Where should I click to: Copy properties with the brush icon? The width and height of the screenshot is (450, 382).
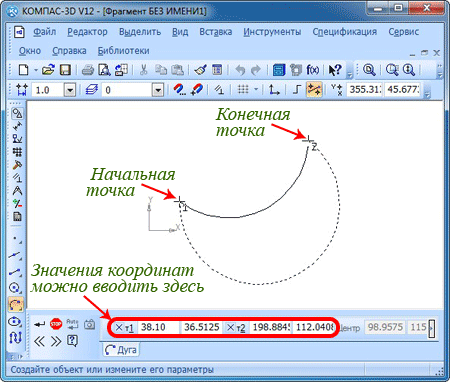pos(200,70)
